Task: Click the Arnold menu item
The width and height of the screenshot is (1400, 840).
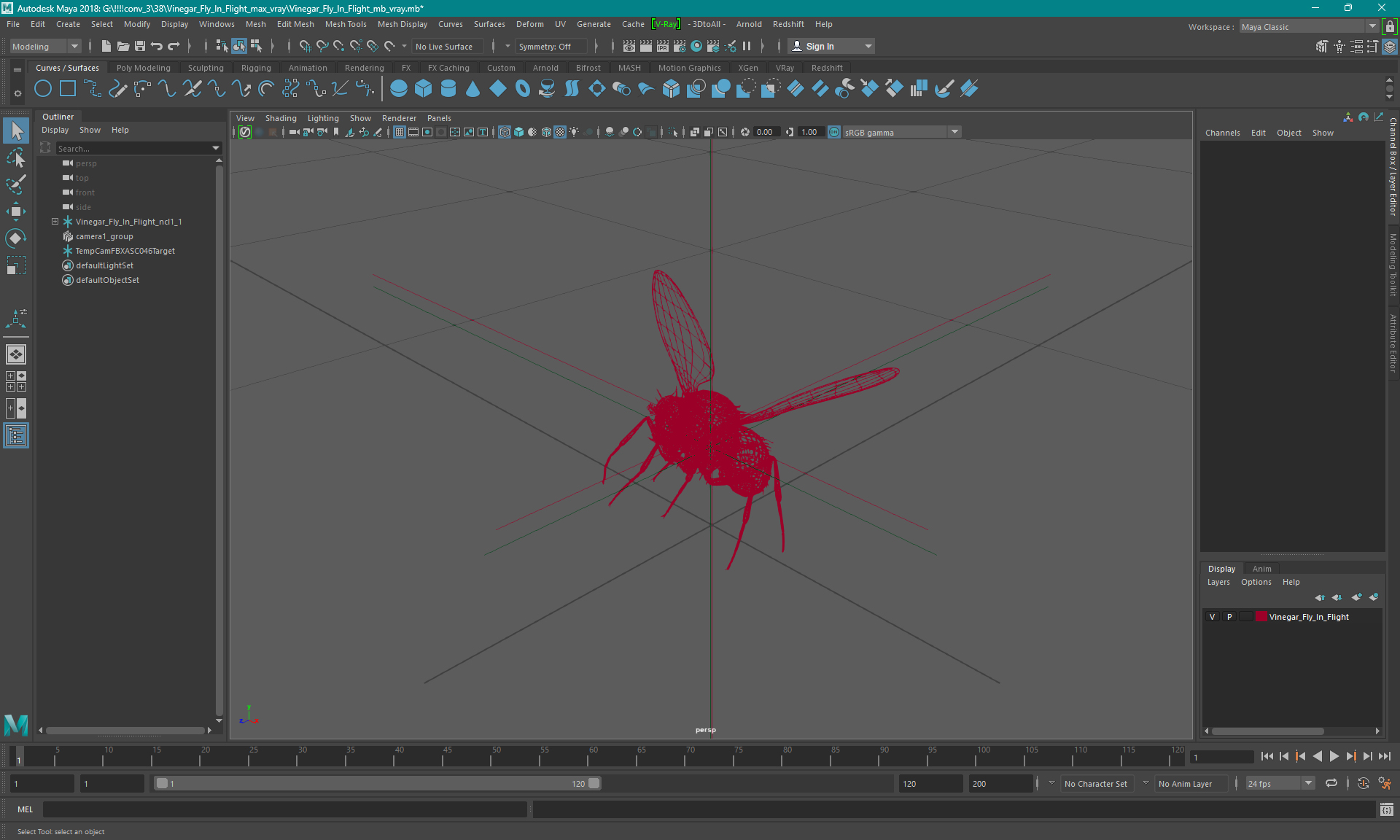Action: [752, 23]
